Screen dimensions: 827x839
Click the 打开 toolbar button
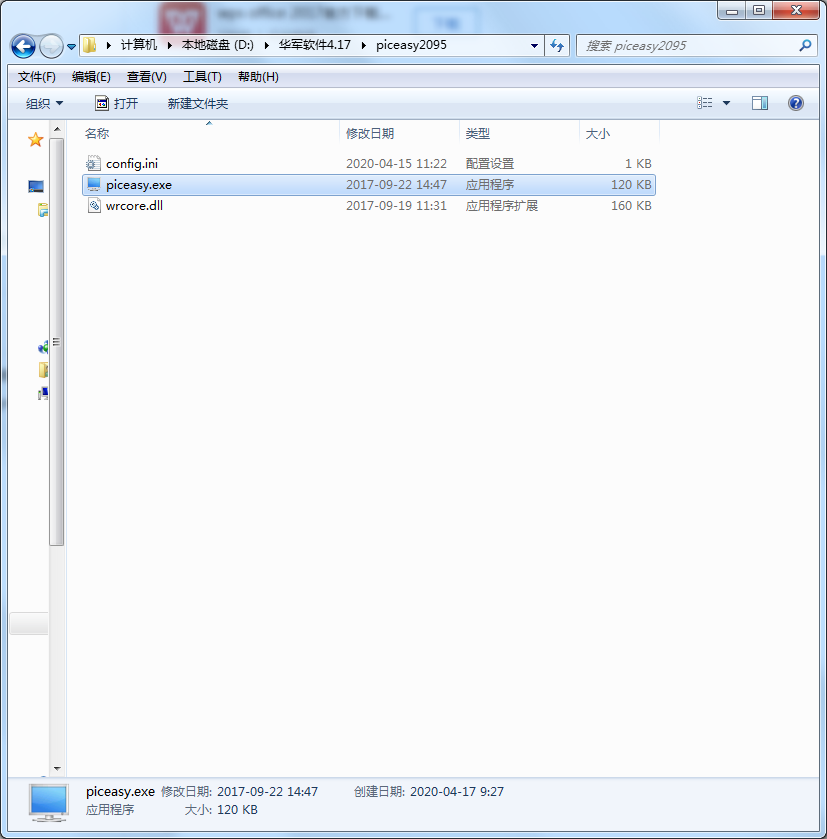coord(117,103)
